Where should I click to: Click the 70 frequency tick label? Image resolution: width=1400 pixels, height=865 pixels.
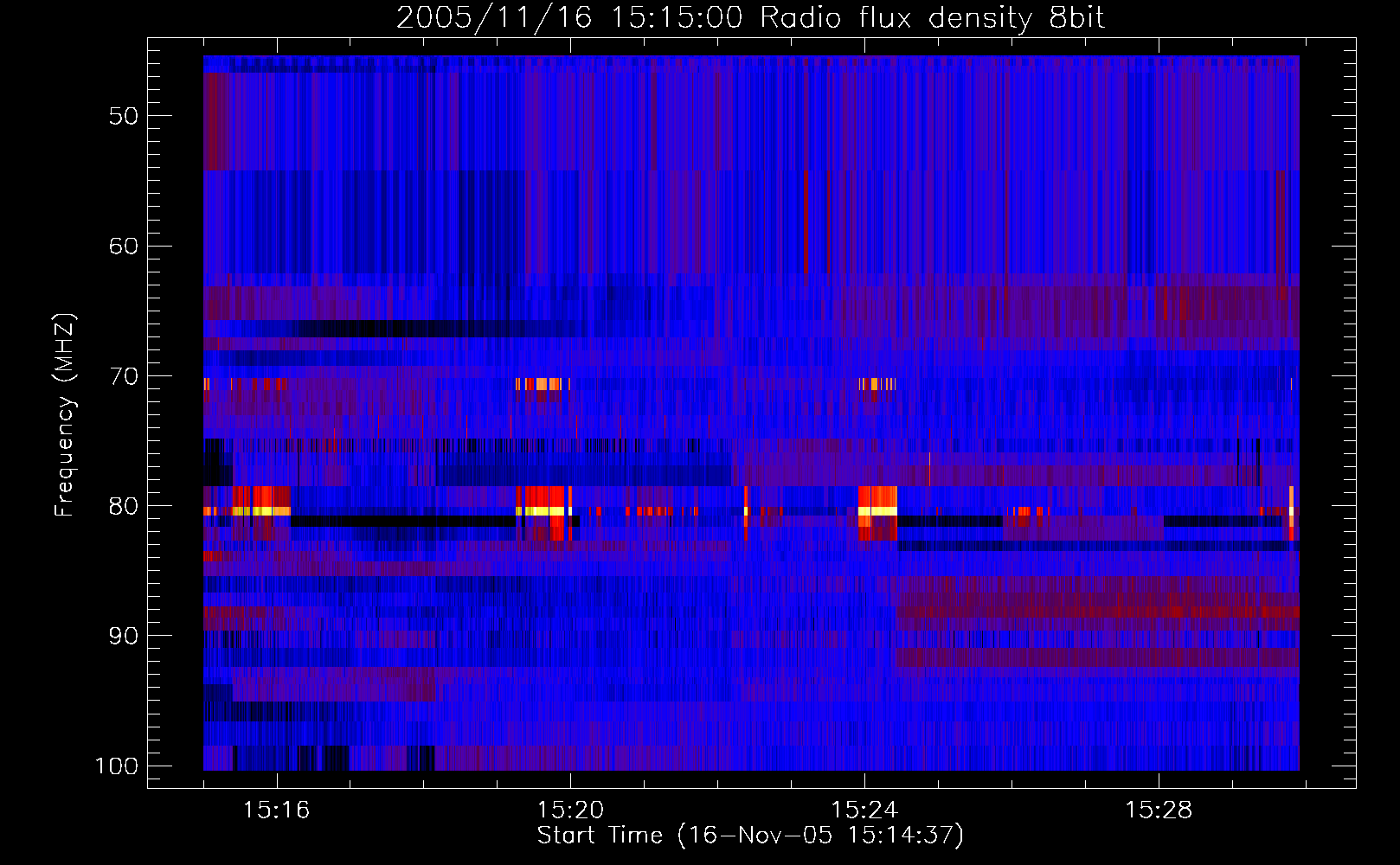(124, 376)
